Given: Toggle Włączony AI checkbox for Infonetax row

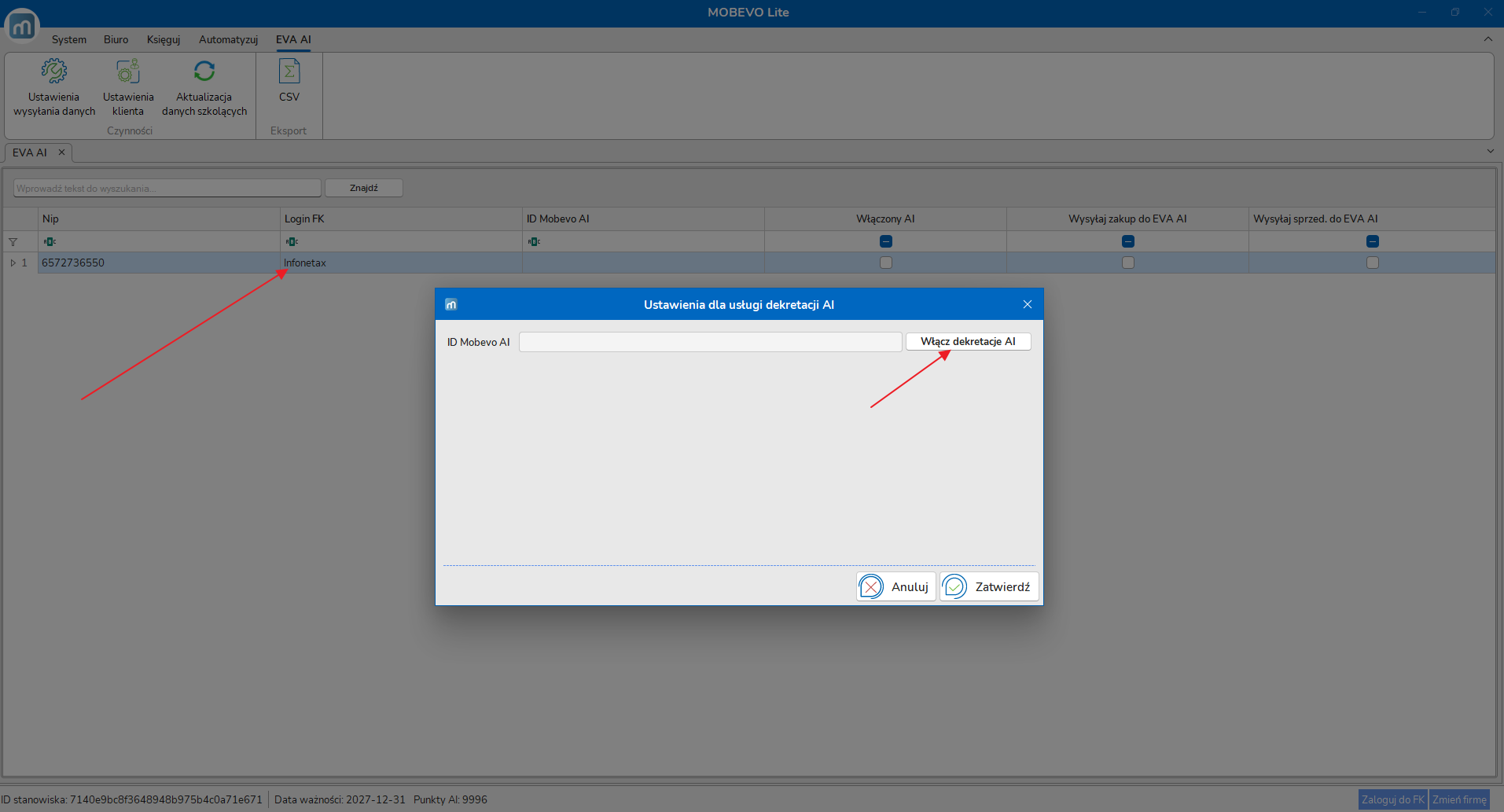Looking at the screenshot, I should (886, 263).
